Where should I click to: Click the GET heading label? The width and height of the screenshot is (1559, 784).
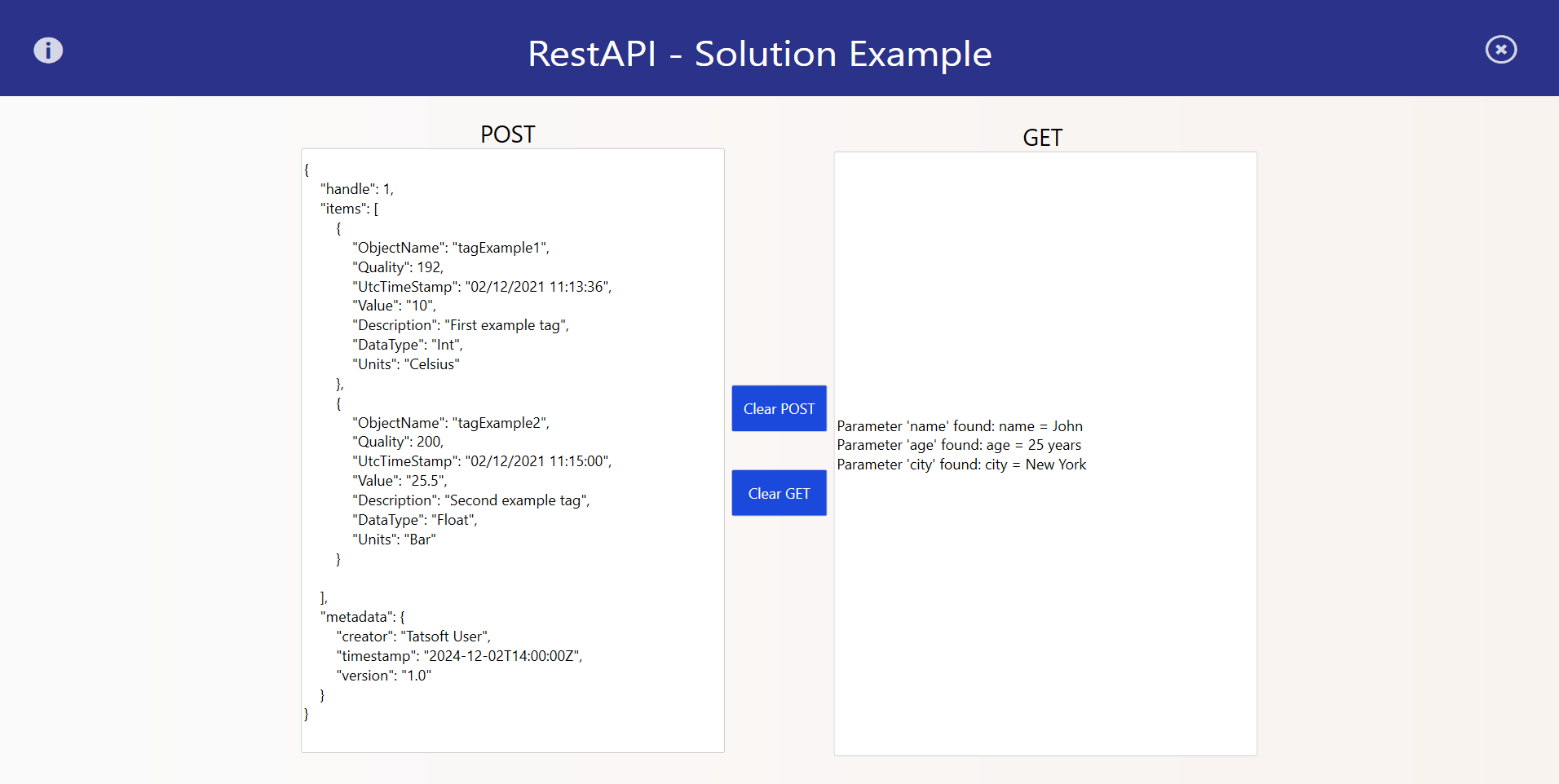point(1042,138)
